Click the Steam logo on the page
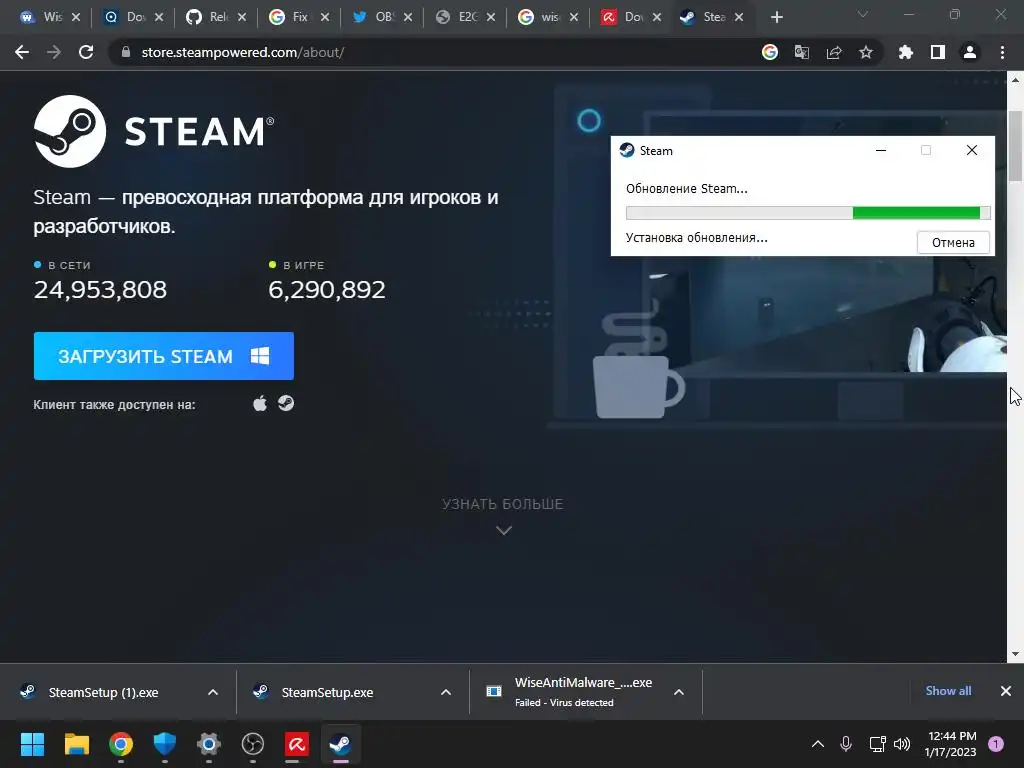This screenshot has height=768, width=1024. [x=154, y=131]
